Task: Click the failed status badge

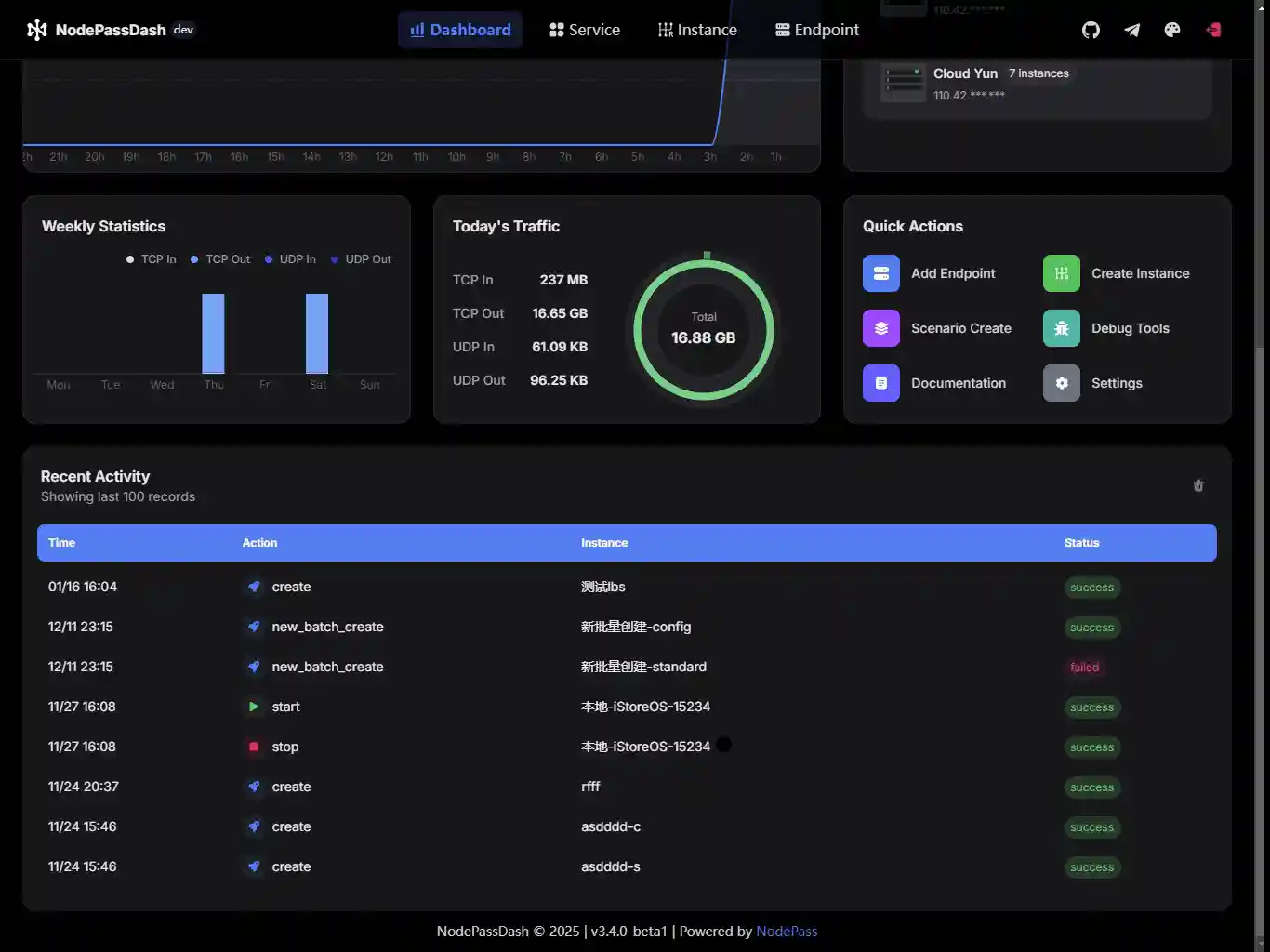Action: click(x=1084, y=667)
